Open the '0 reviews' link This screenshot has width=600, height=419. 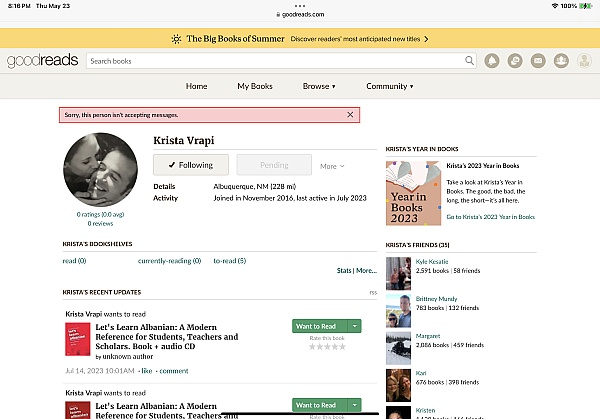(100, 223)
